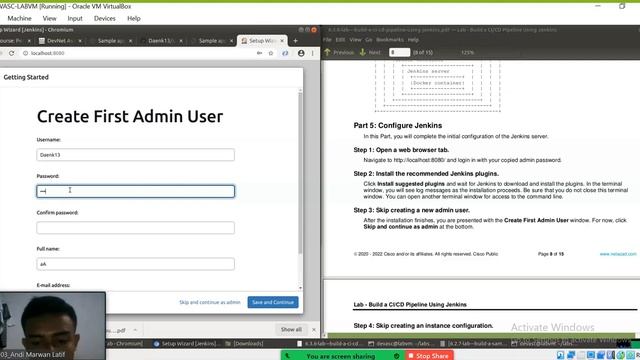Click the Confirm password field
This screenshot has width=640, height=360.
tap(136, 227)
